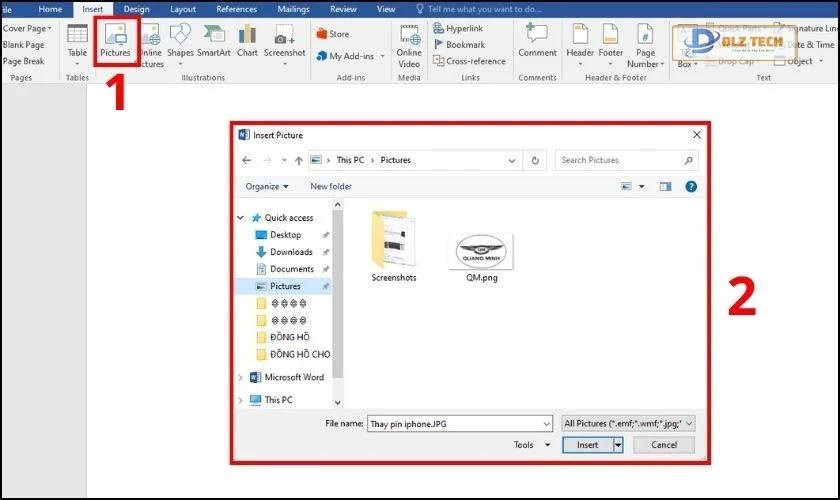The width and height of the screenshot is (840, 500).
Task: Click the Chart icon
Action: coord(247,40)
